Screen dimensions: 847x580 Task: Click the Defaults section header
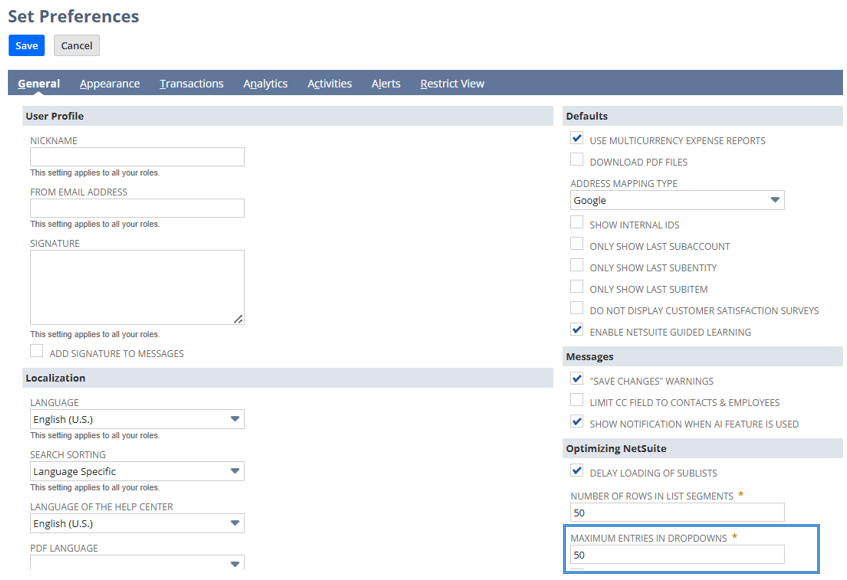702,116
